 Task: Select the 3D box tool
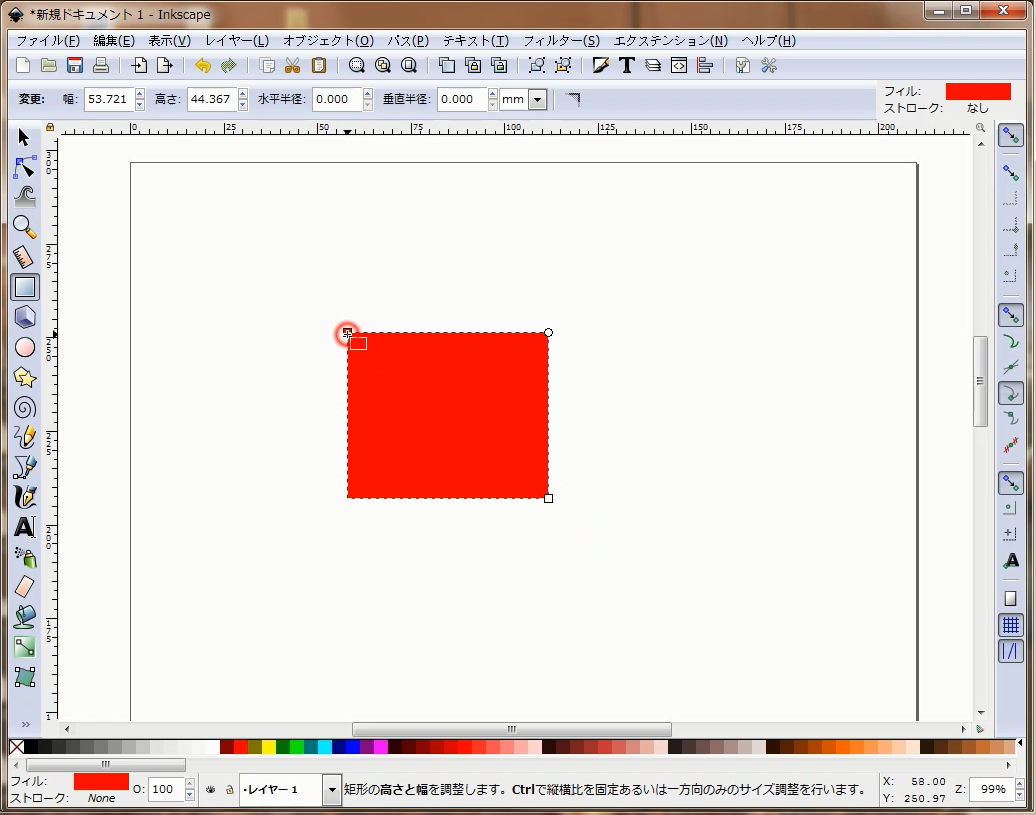point(25,317)
